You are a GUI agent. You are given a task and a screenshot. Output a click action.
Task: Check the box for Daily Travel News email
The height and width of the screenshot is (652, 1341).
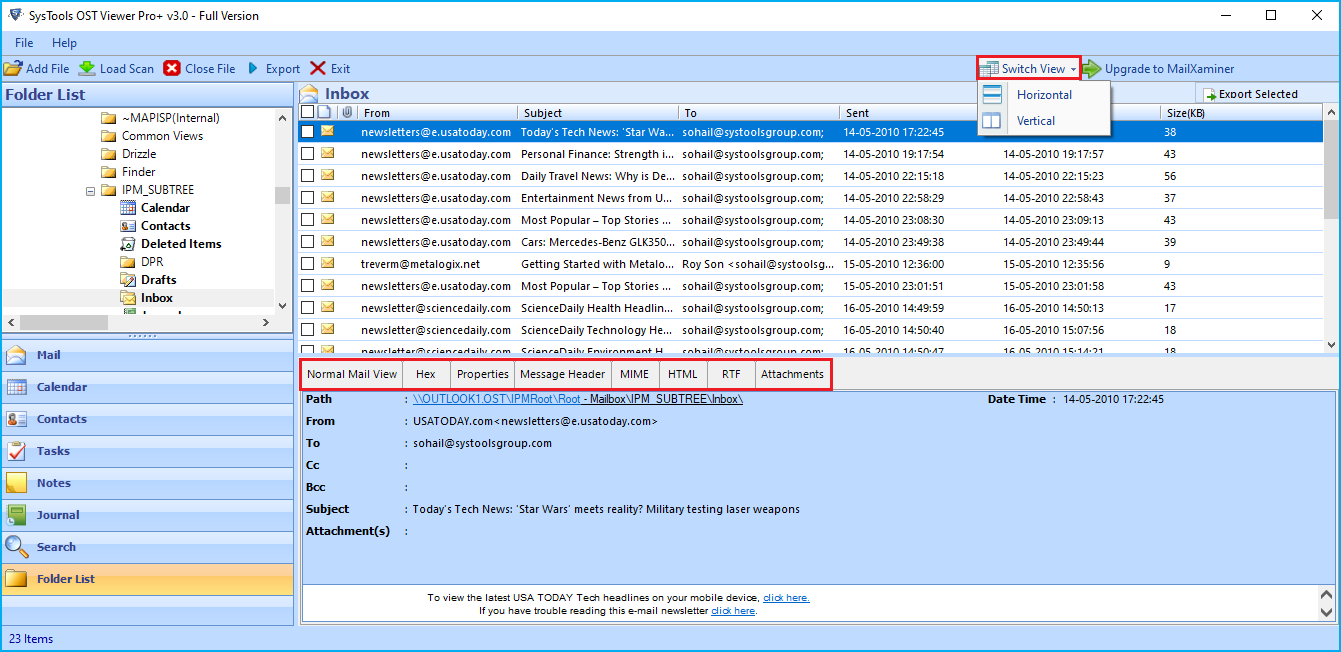(308, 176)
